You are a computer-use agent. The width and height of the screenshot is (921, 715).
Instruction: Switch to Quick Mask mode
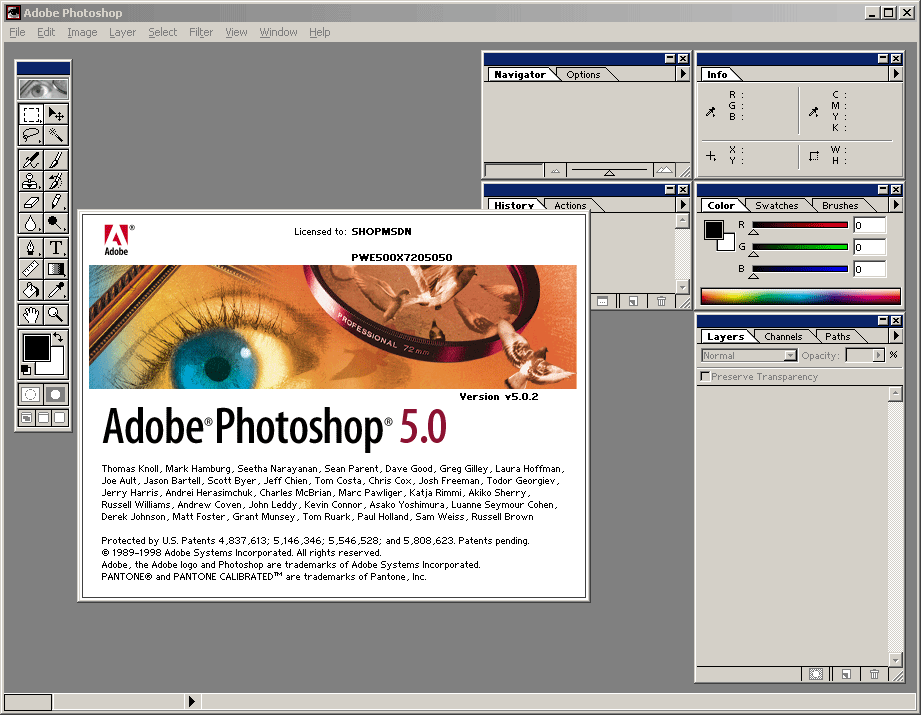click(x=56, y=394)
